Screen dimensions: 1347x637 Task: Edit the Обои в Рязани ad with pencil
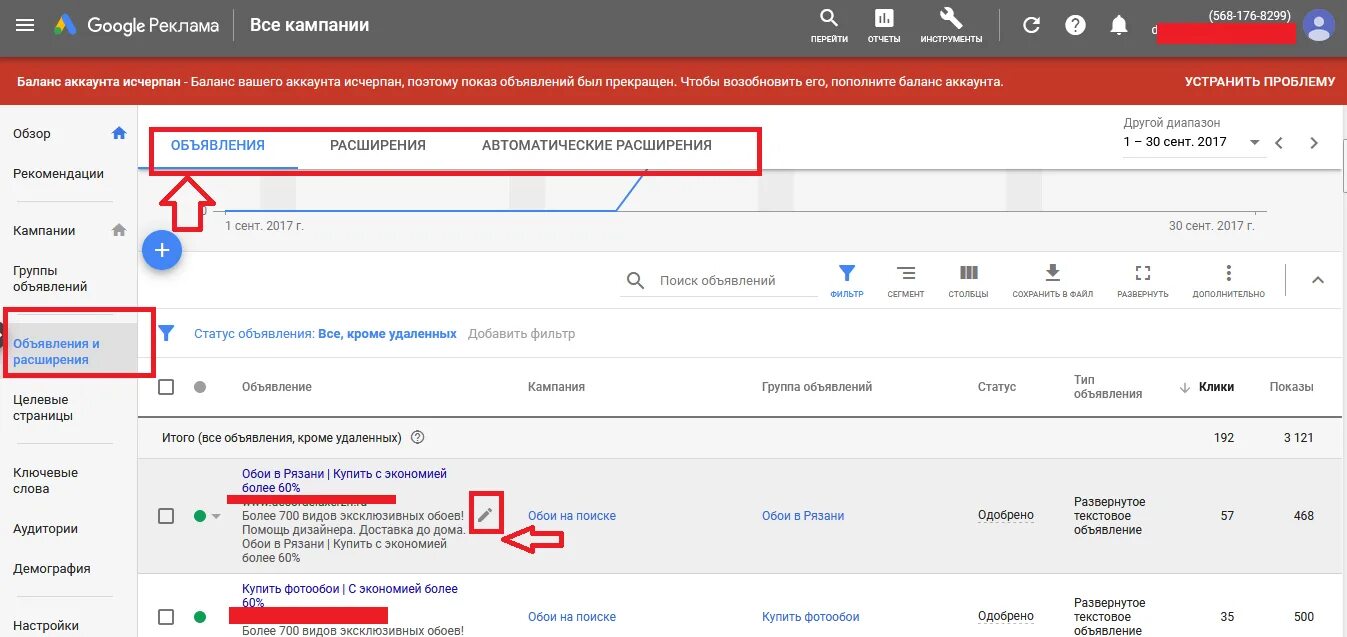pos(485,515)
